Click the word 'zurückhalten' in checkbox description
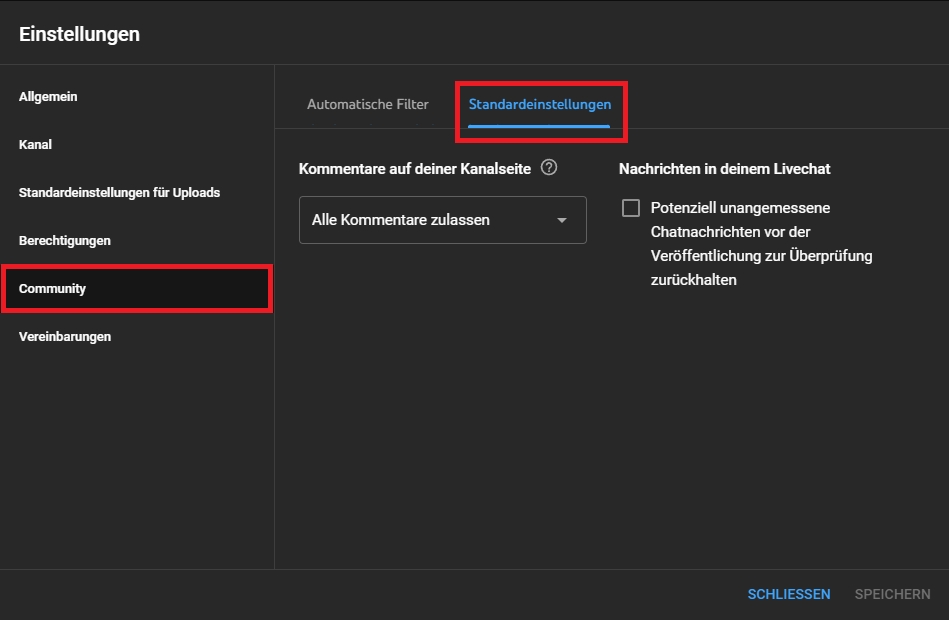This screenshot has height=620, width=949. point(693,280)
